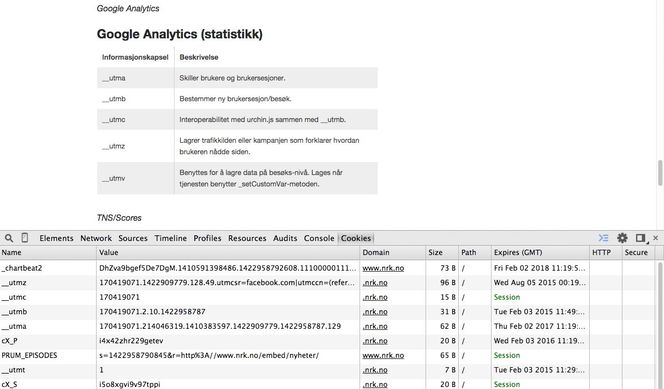Sort cookies by Size column header
This screenshot has width=664, height=389.
(x=442, y=252)
